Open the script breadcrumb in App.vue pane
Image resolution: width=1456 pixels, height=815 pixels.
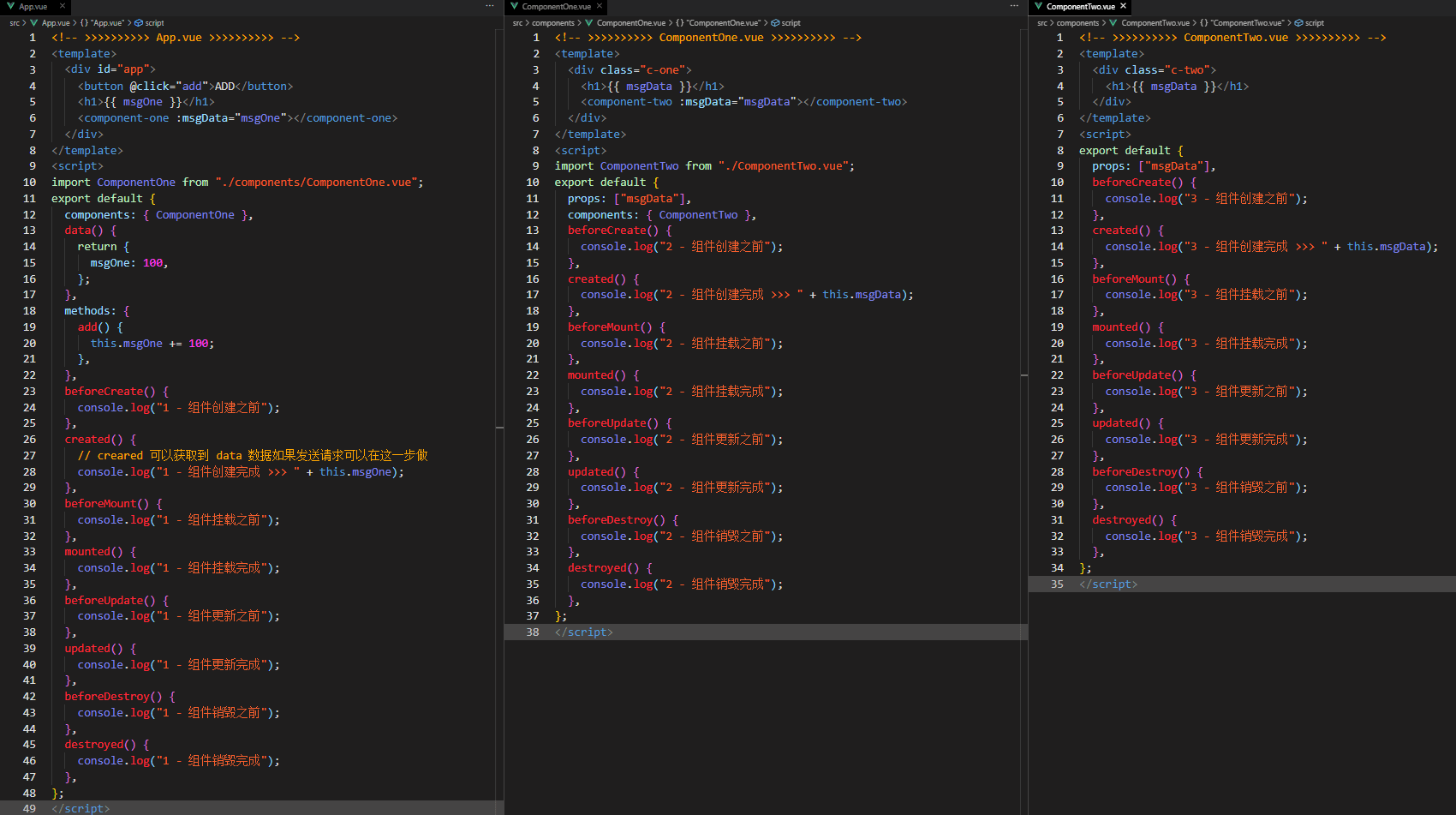[149, 23]
